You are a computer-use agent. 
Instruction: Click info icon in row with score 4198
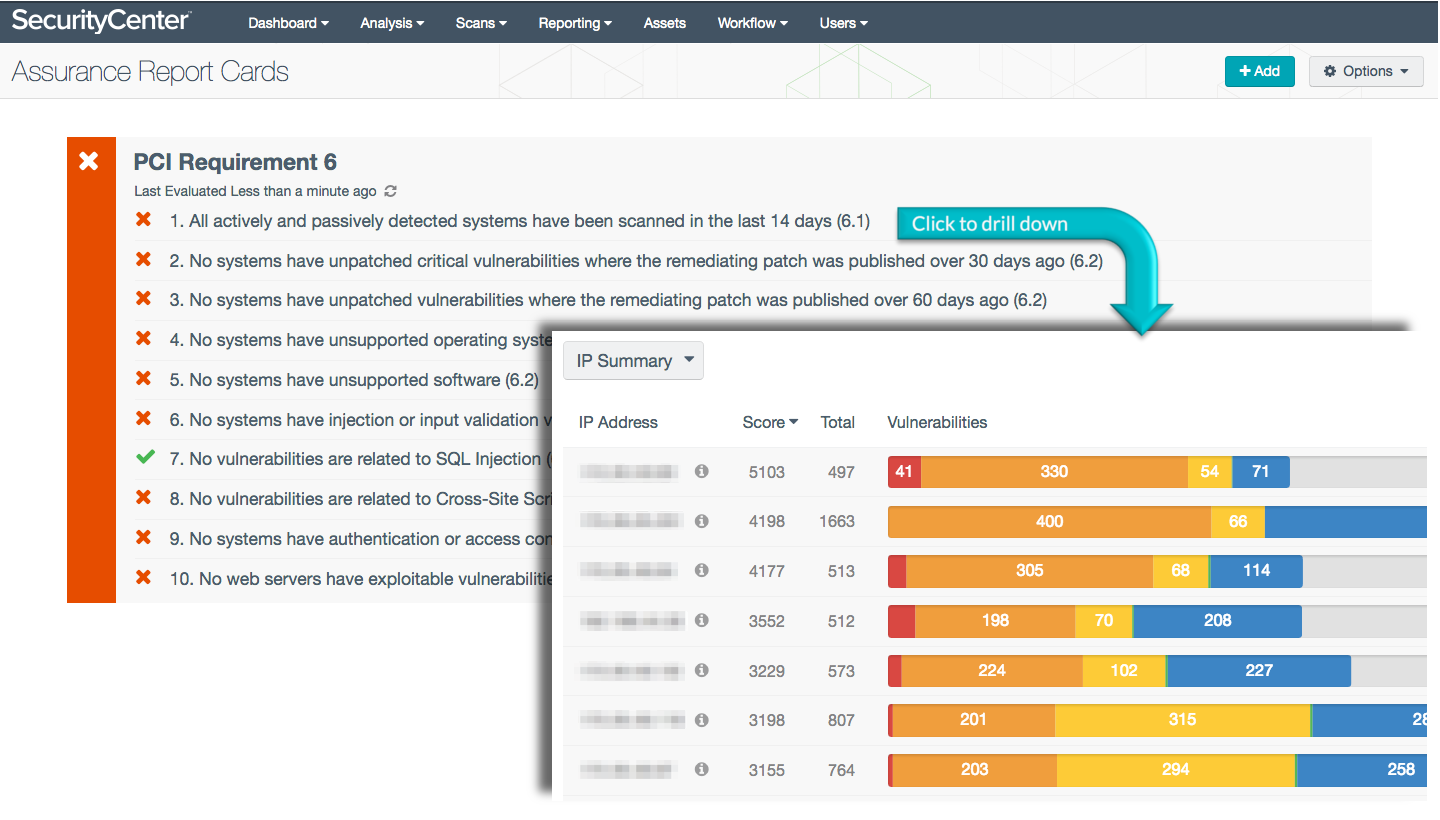[702, 521]
